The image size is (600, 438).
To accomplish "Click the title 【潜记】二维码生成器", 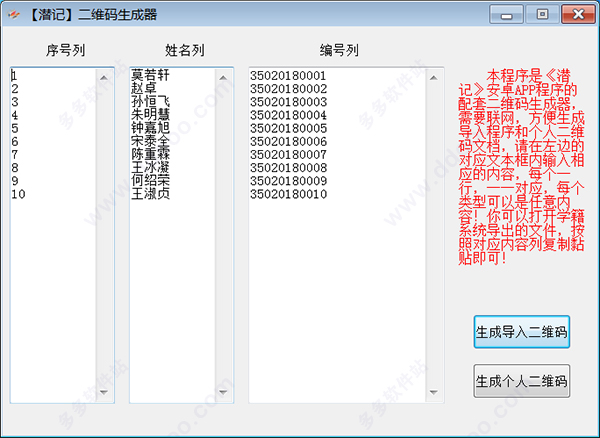I will (x=92, y=15).
